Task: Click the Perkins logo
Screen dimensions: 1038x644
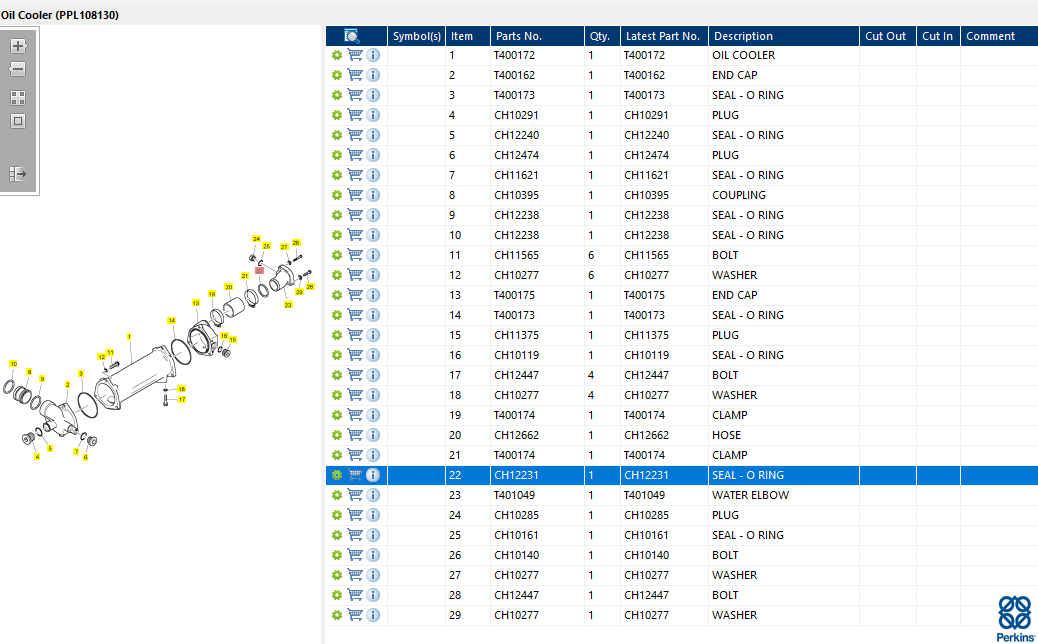Action: (1015, 618)
